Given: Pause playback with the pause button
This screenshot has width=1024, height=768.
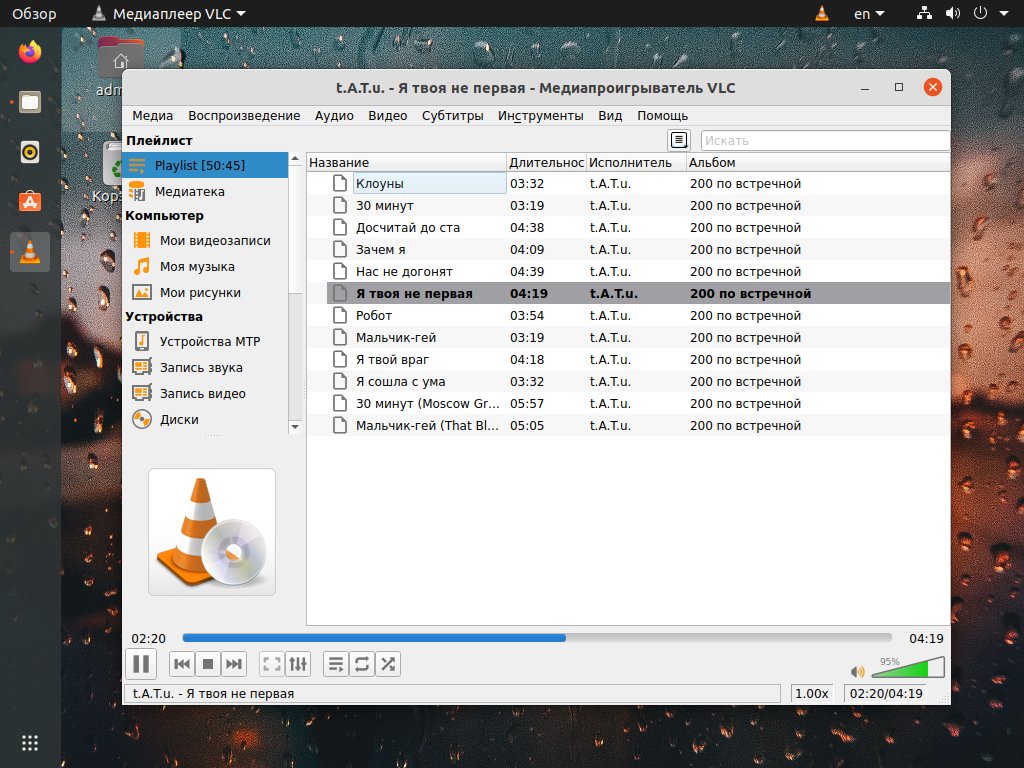Looking at the screenshot, I should pos(140,664).
